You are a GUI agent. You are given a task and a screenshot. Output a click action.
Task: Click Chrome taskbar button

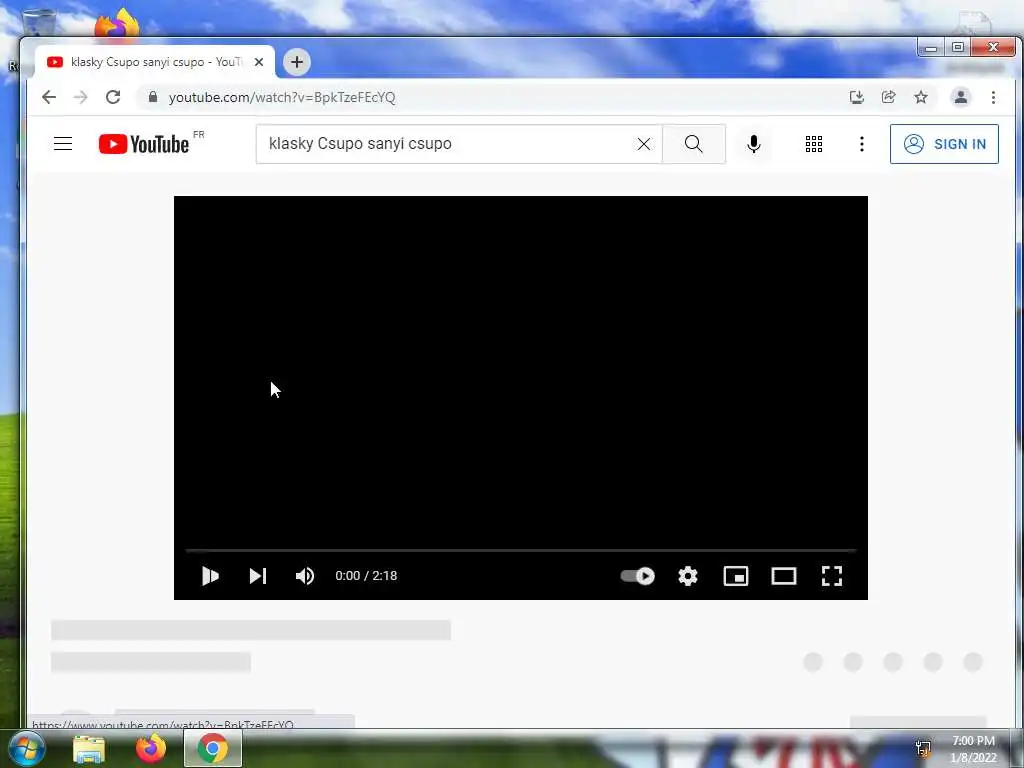tap(213, 748)
